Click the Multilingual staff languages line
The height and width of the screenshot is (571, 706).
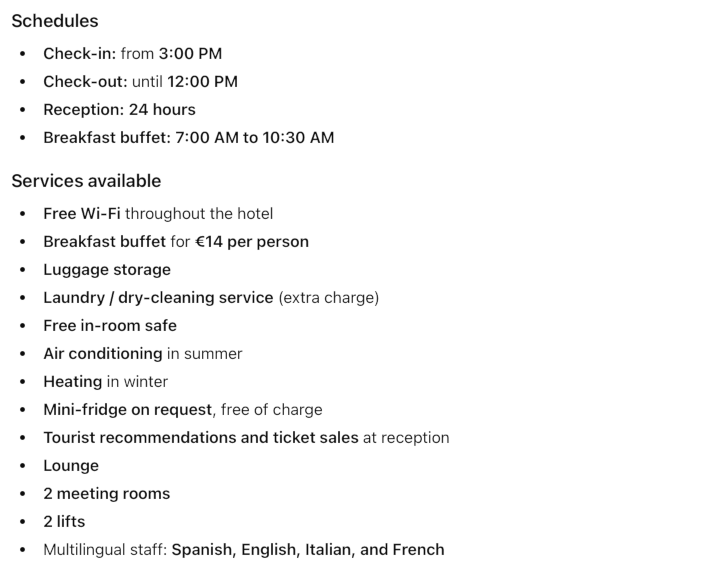click(243, 550)
